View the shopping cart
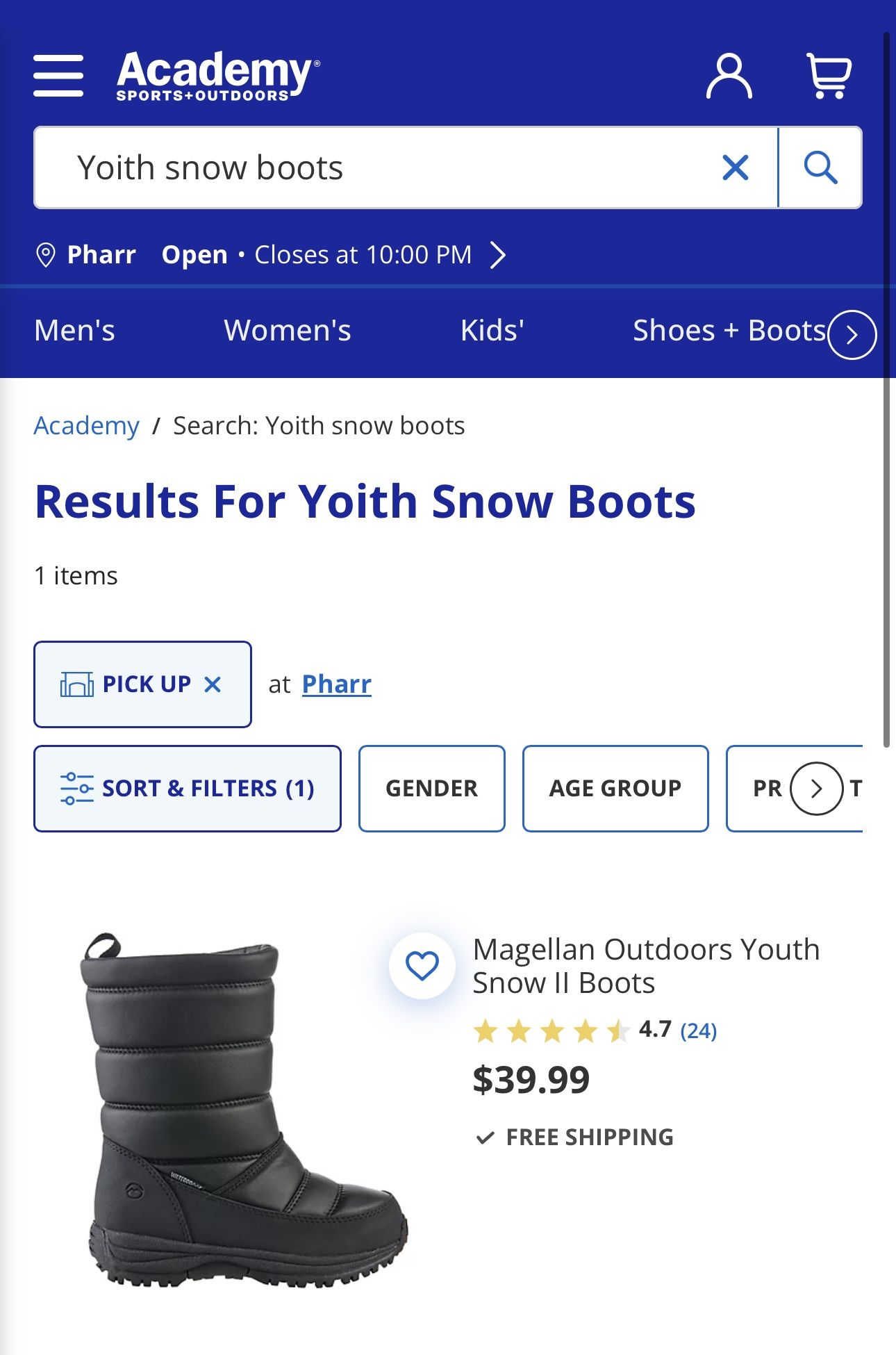The image size is (896, 1355). point(829,76)
